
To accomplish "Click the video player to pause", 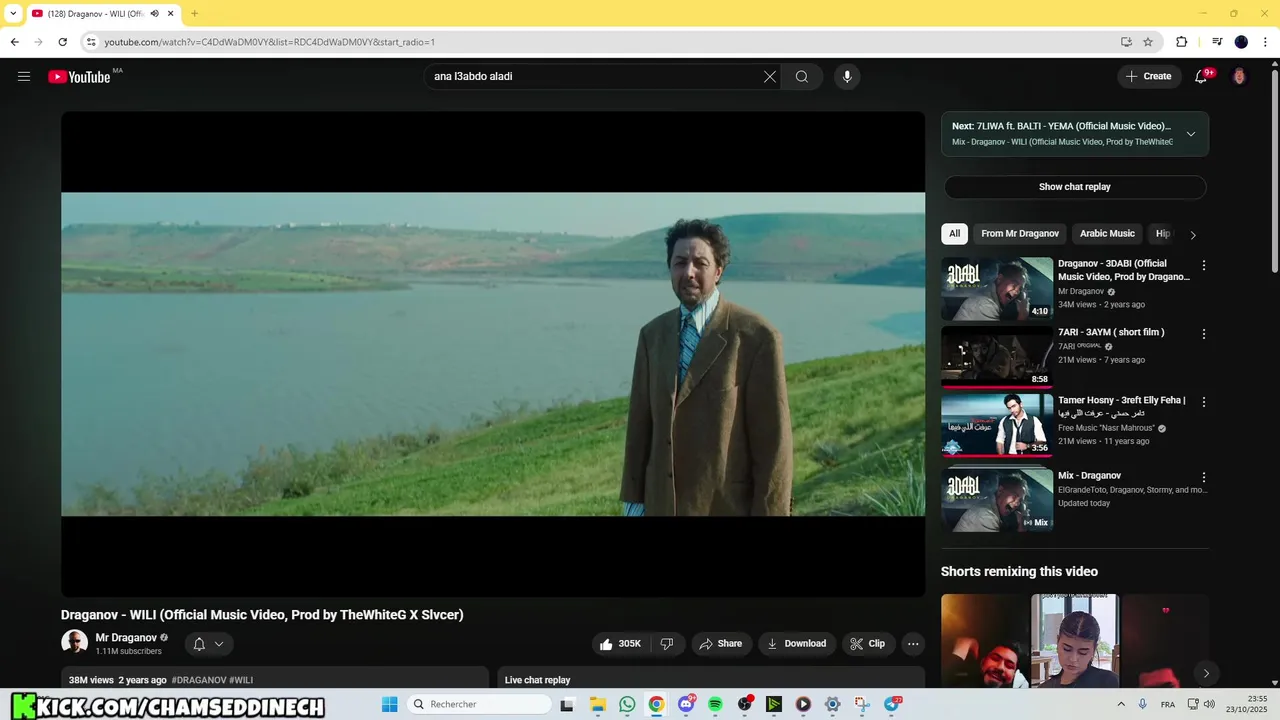I will coord(493,354).
